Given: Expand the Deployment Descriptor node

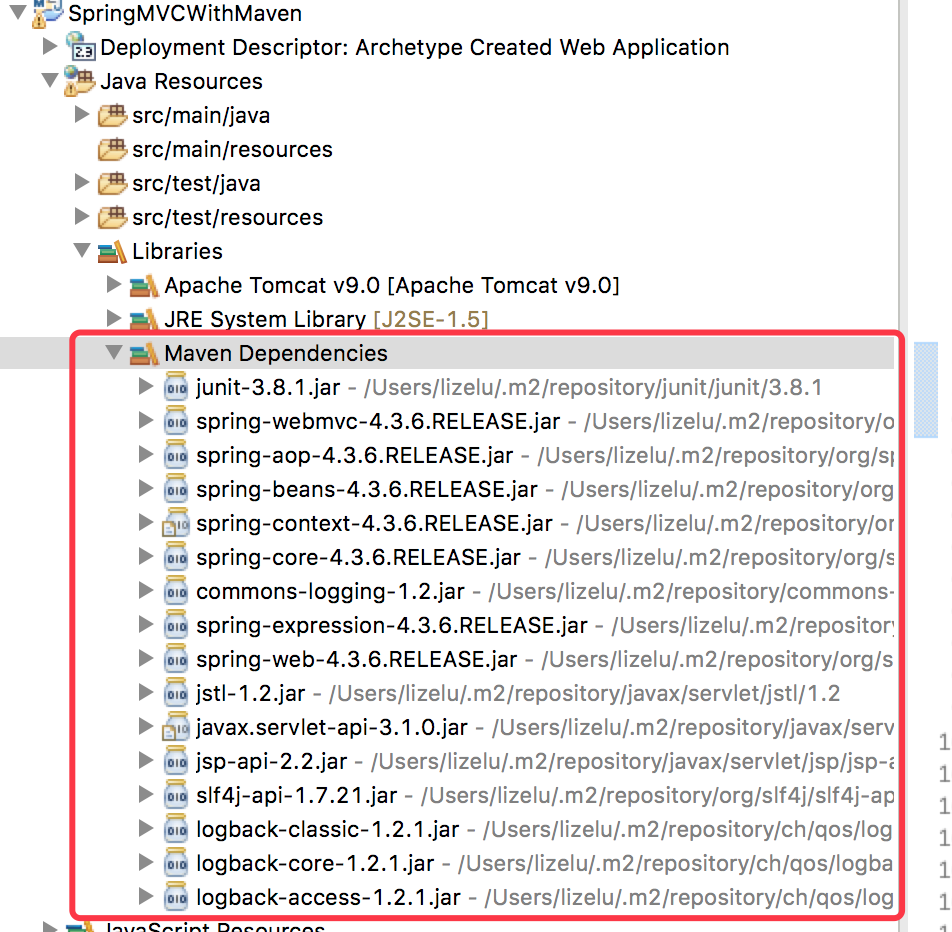Looking at the screenshot, I should (49, 47).
